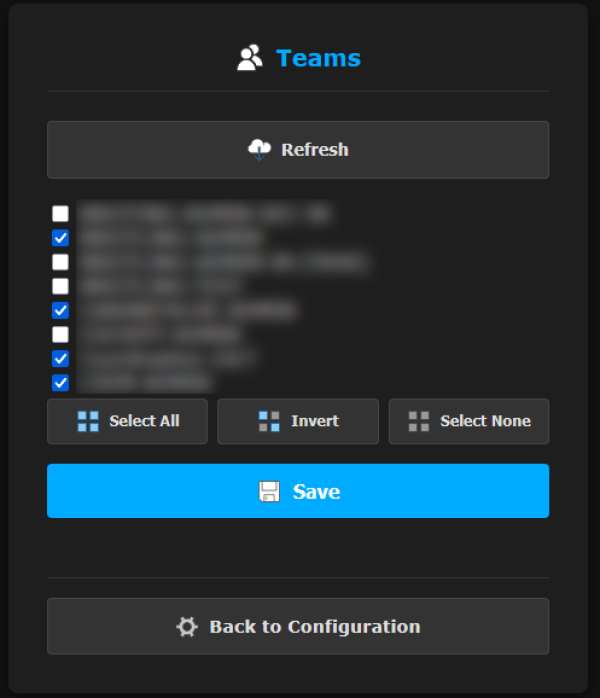Screen dimensions: 600x698
Task: Click the checkered grid icon on Invert
Action: [x=269, y=421]
